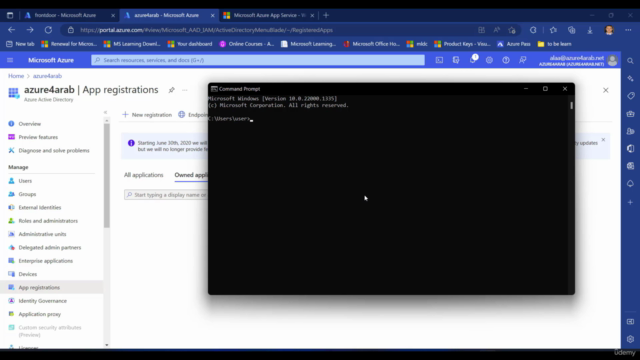Open the Edge sidebar tools briefcase icon
The image size is (640, 360).
point(631,113)
